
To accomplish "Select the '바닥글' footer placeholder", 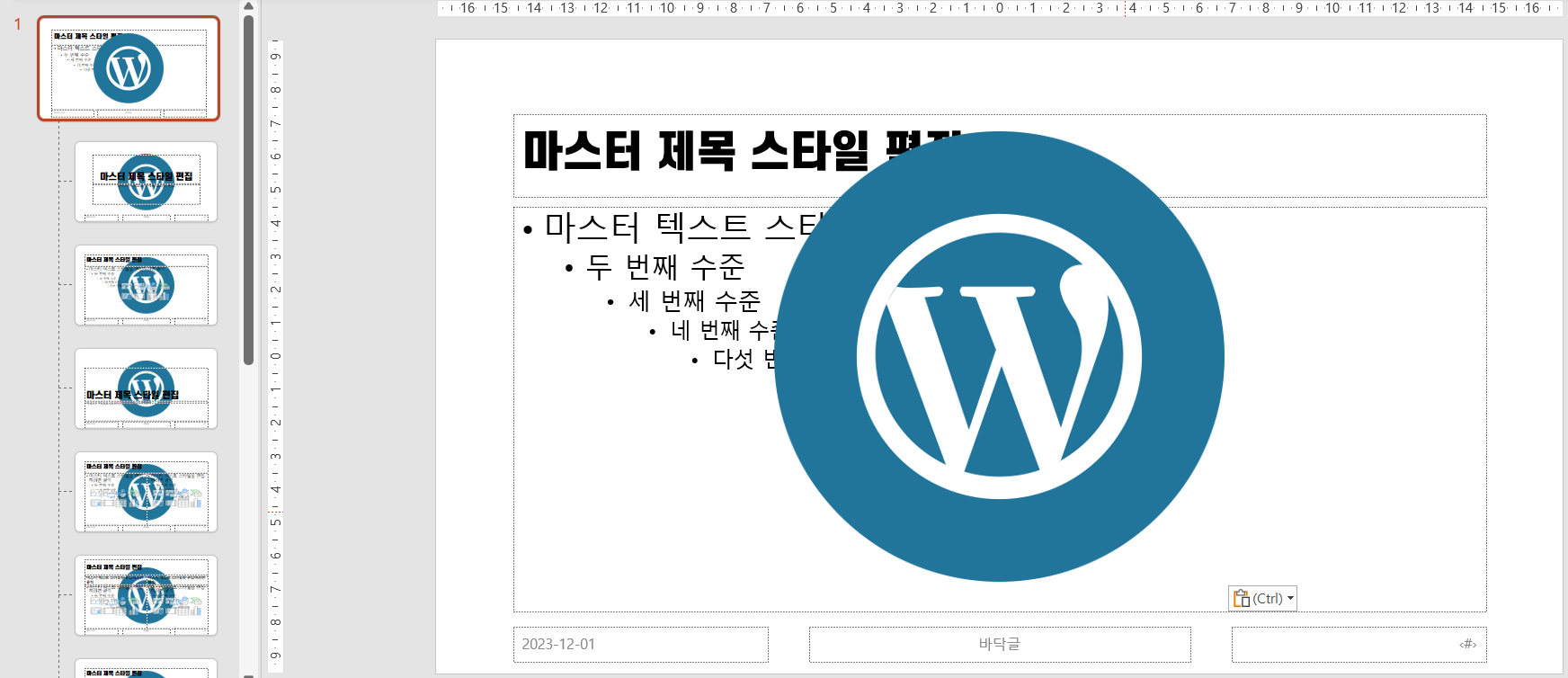I will (x=999, y=645).
